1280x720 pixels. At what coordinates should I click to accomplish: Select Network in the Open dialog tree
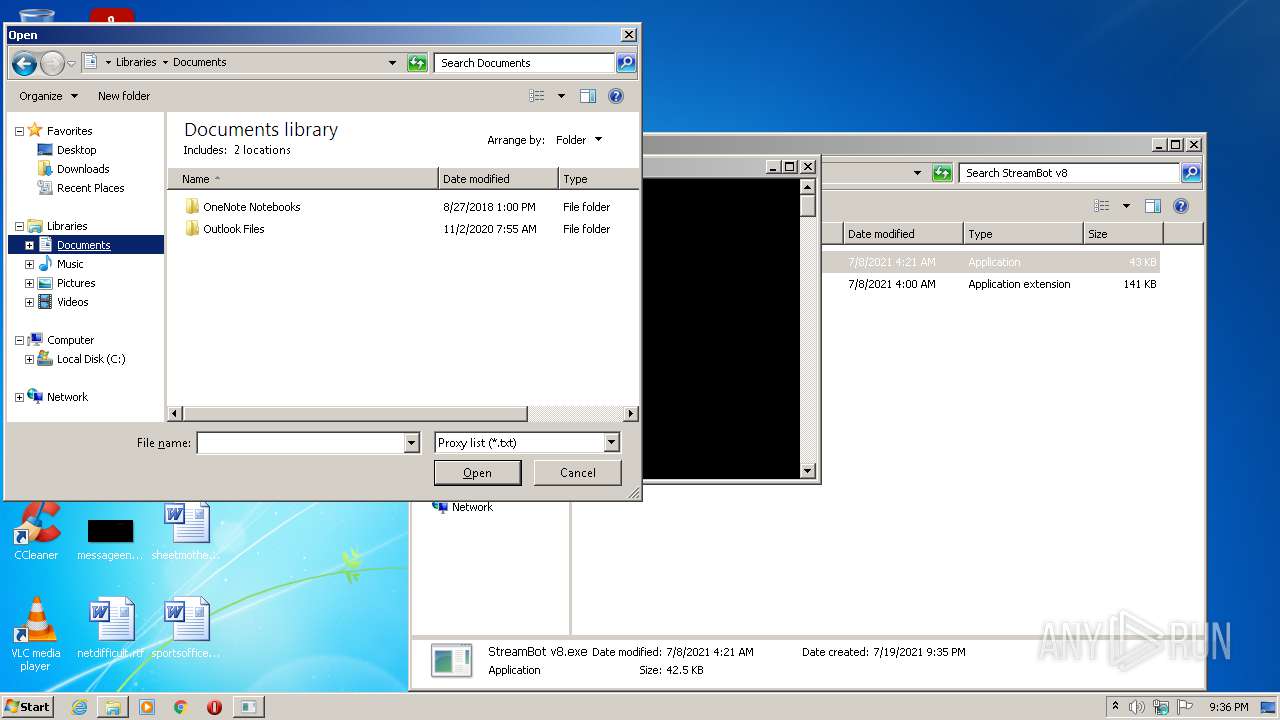[x=67, y=397]
